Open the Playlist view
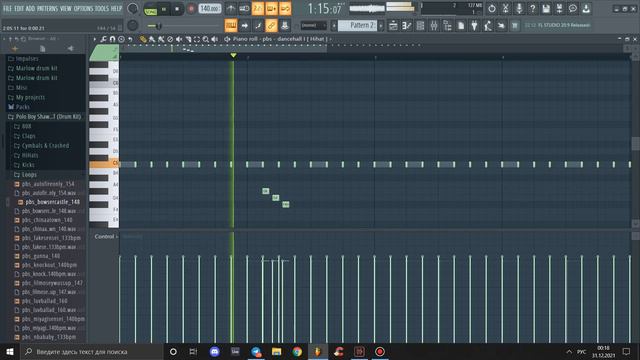 [x=393, y=26]
